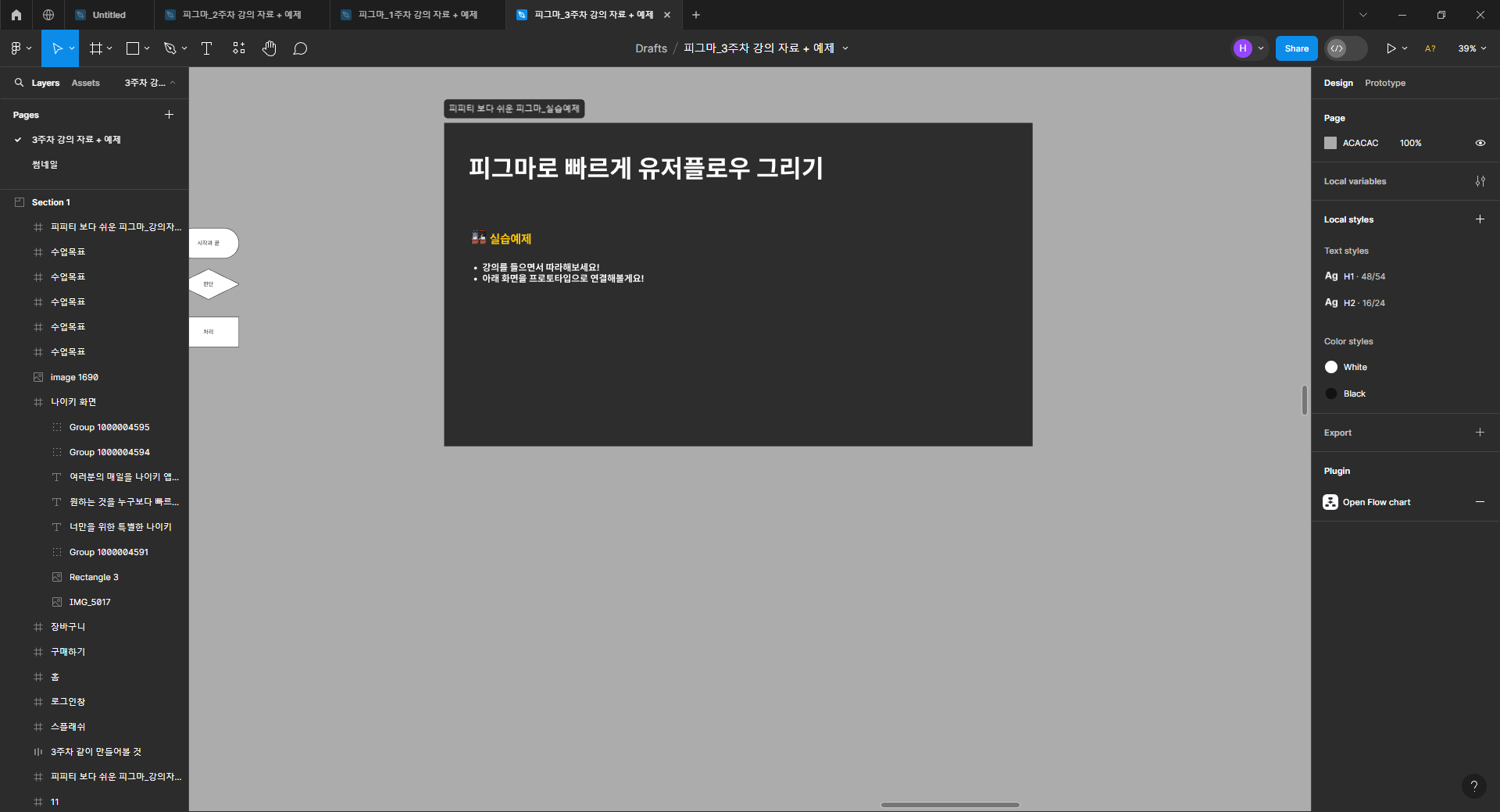
Task: Collapse the pages list chevron
Action: (173, 83)
